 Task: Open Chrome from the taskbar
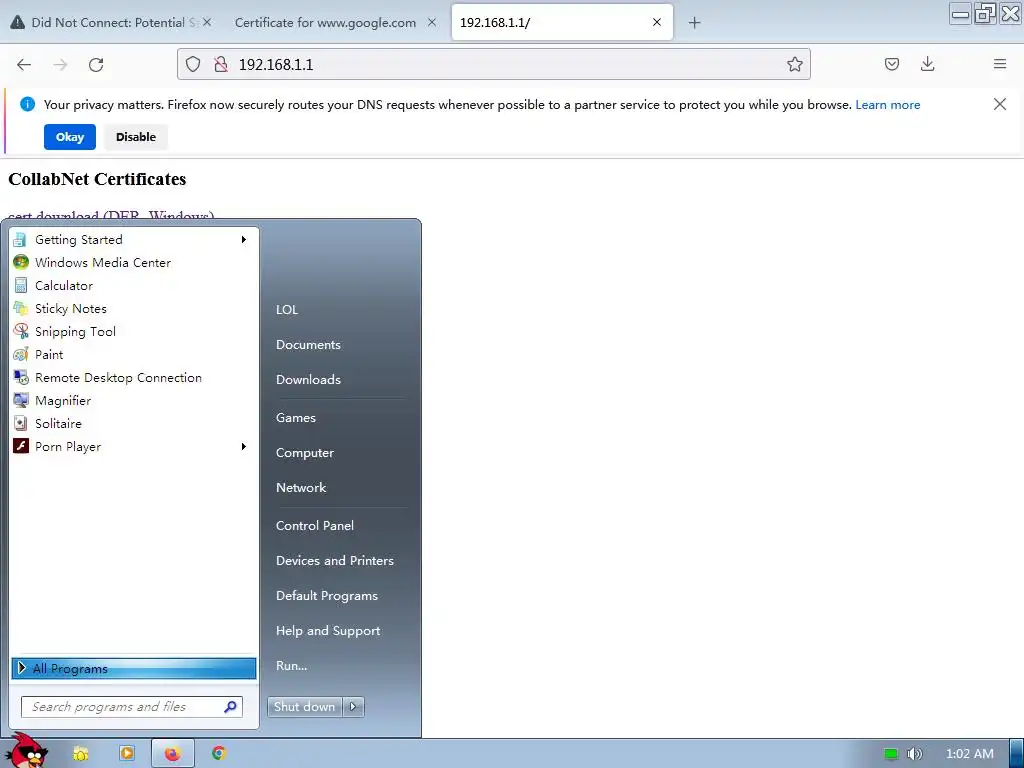click(x=219, y=753)
